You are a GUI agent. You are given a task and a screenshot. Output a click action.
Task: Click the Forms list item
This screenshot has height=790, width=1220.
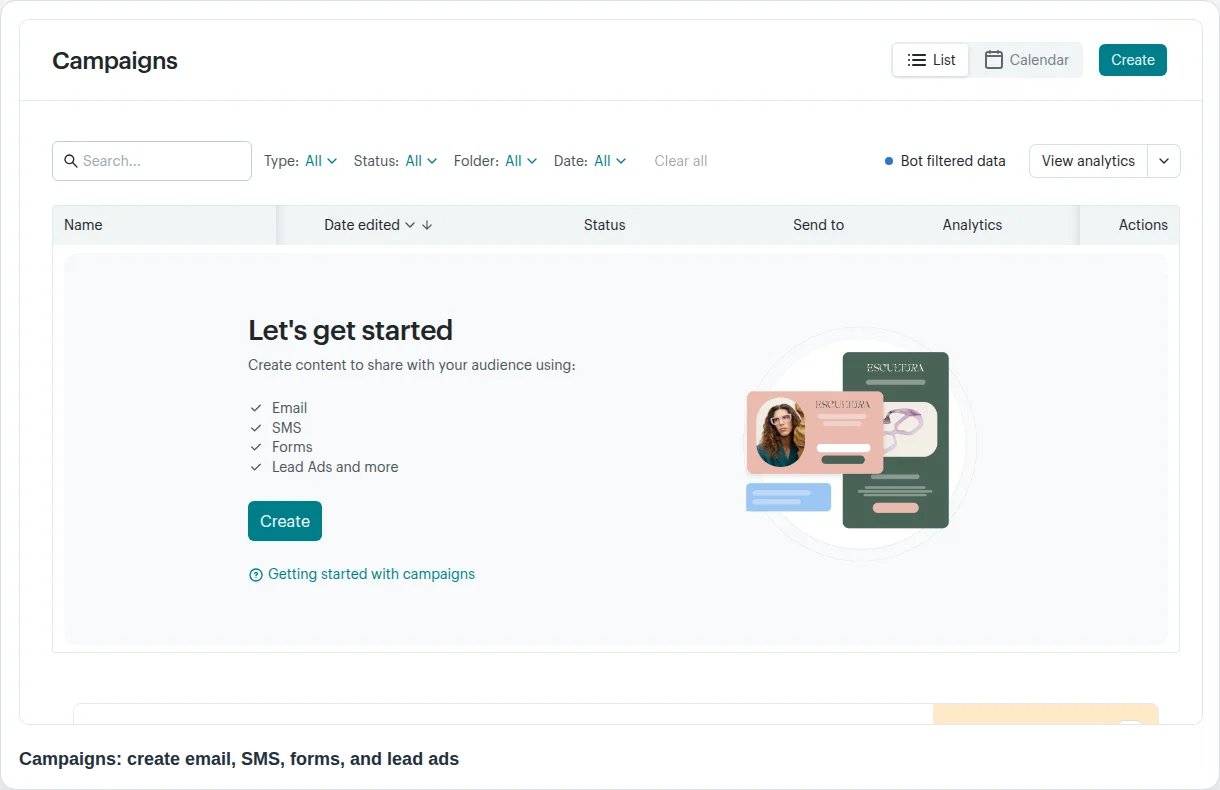click(292, 447)
